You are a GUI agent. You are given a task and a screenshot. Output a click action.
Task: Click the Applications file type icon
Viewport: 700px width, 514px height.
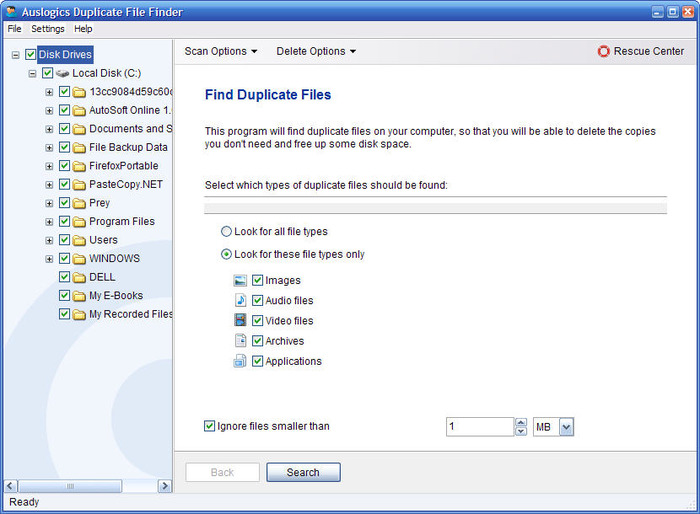pos(240,361)
